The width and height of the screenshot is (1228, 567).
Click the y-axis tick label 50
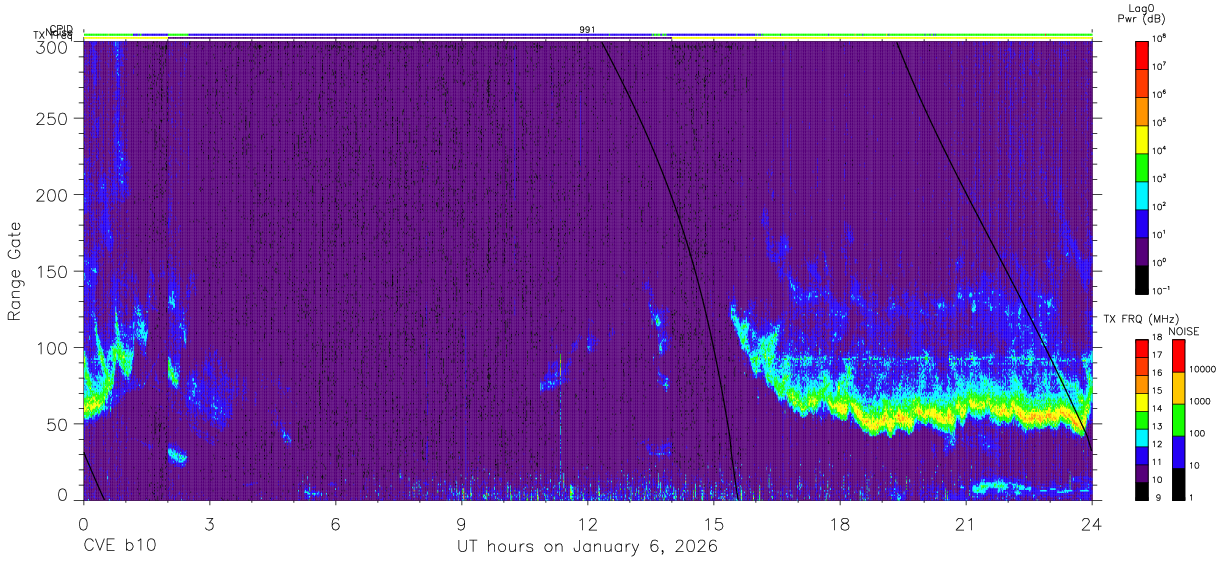point(57,423)
